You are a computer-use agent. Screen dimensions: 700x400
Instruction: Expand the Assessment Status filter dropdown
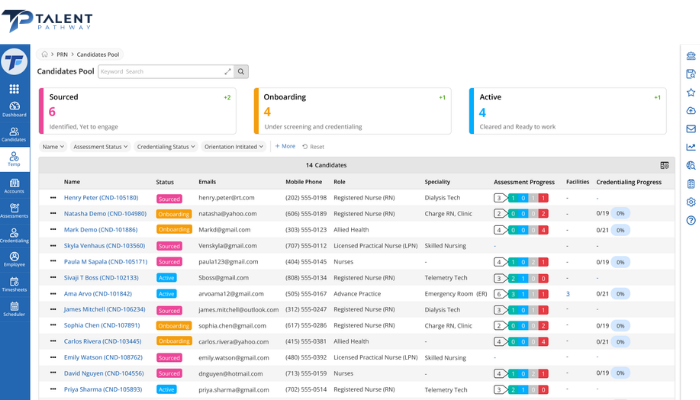point(100,146)
